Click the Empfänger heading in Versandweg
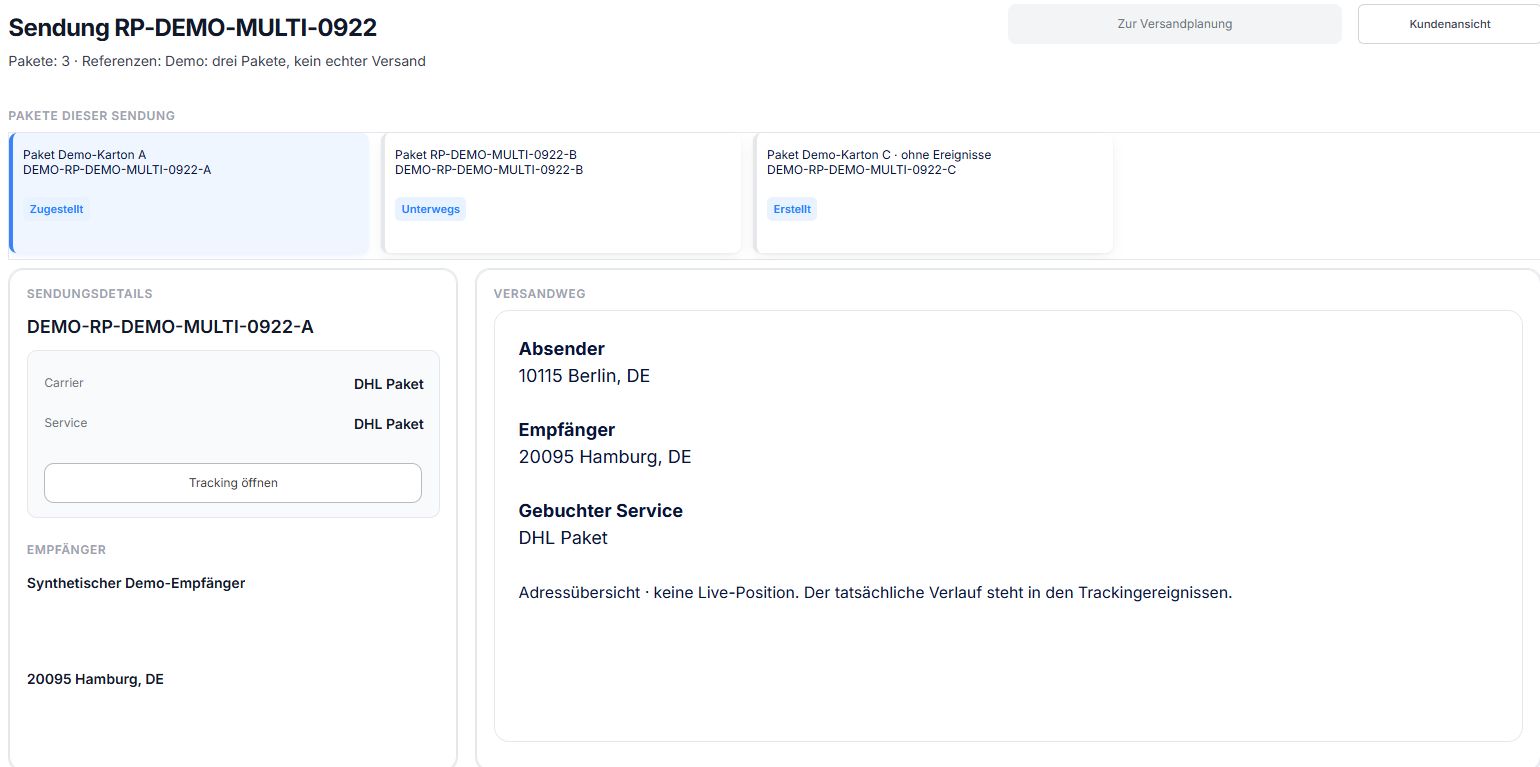 (567, 430)
